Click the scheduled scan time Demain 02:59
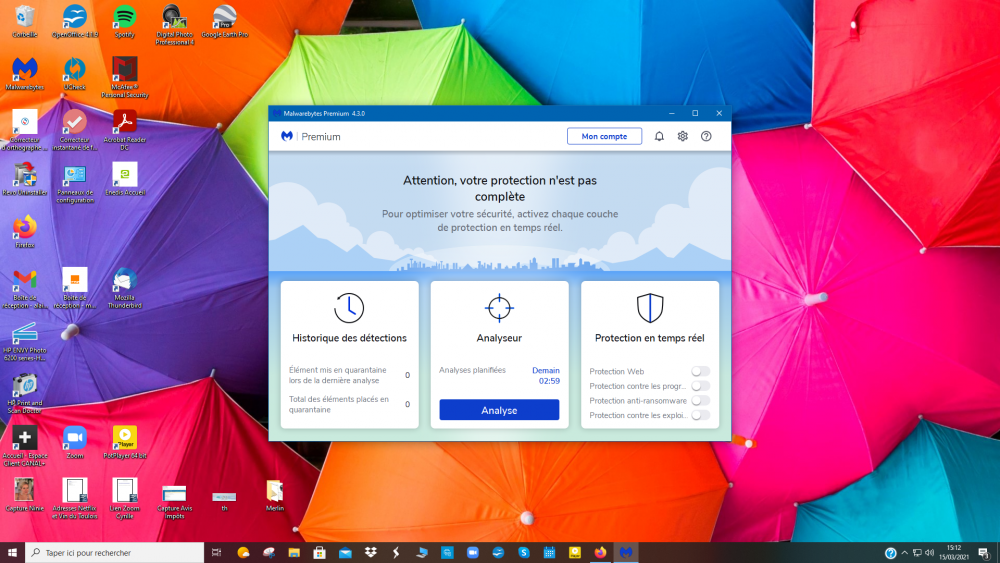Image resolution: width=1000 pixels, height=563 pixels. click(x=547, y=376)
